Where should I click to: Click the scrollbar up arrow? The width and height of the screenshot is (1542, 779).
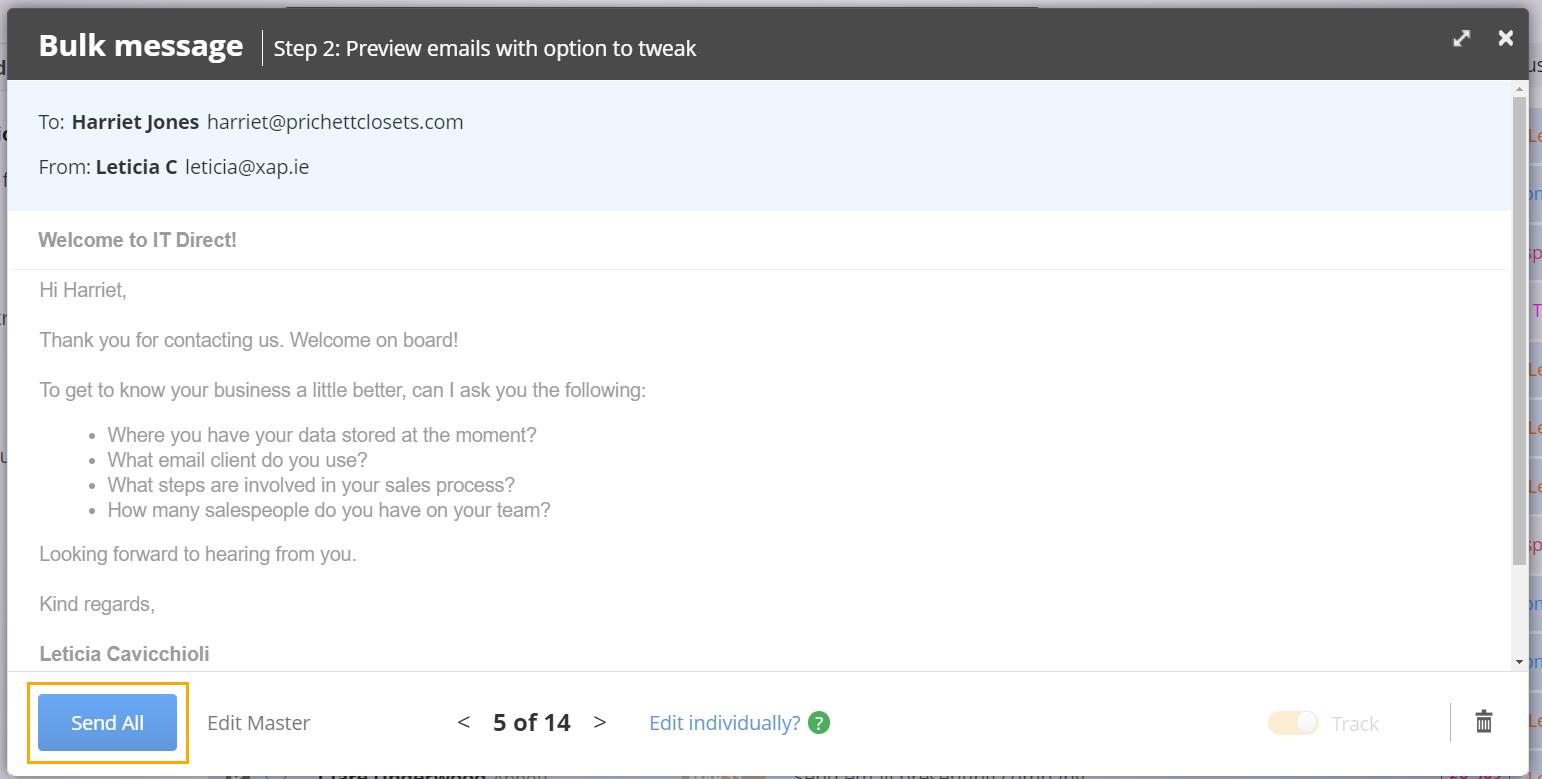pyautogui.click(x=1520, y=89)
